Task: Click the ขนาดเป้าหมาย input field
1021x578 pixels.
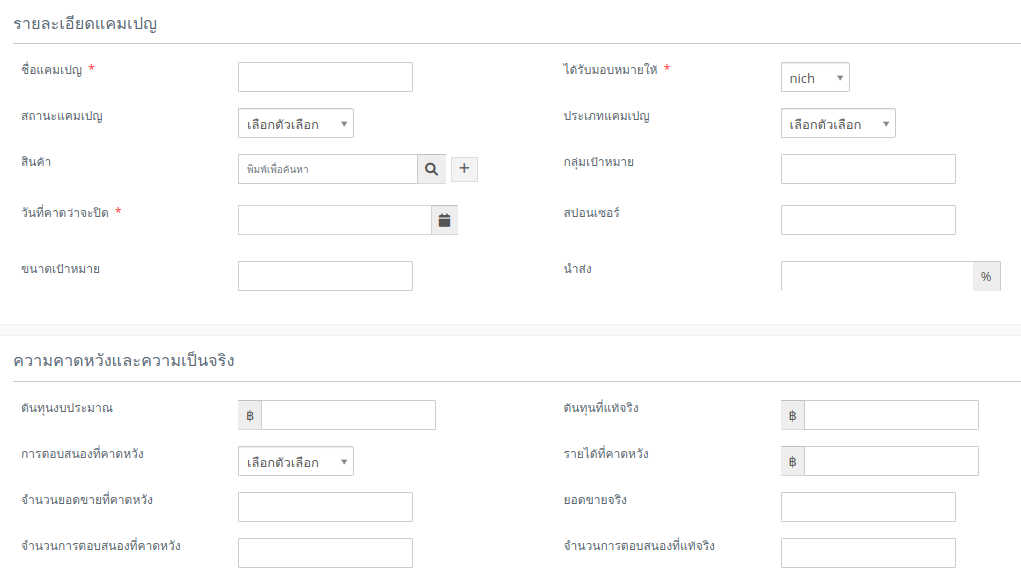Action: 325,276
